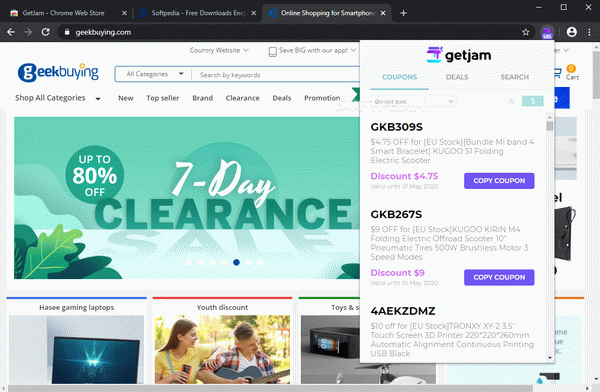600x392 pixels.
Task: Open the Chrome profile avatar menu
Action: [571, 32]
